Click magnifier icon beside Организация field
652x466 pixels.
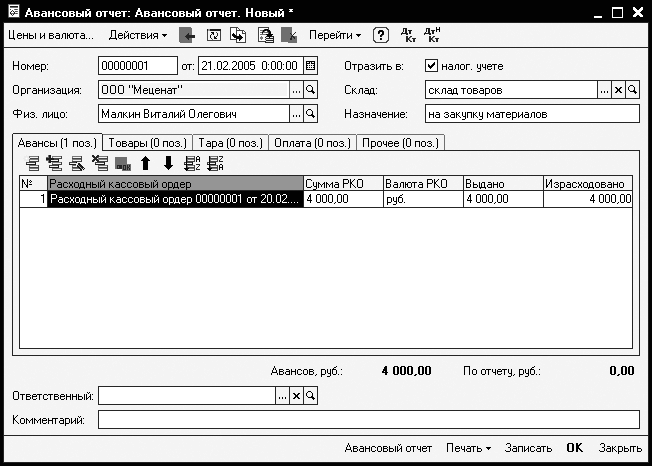311,90
